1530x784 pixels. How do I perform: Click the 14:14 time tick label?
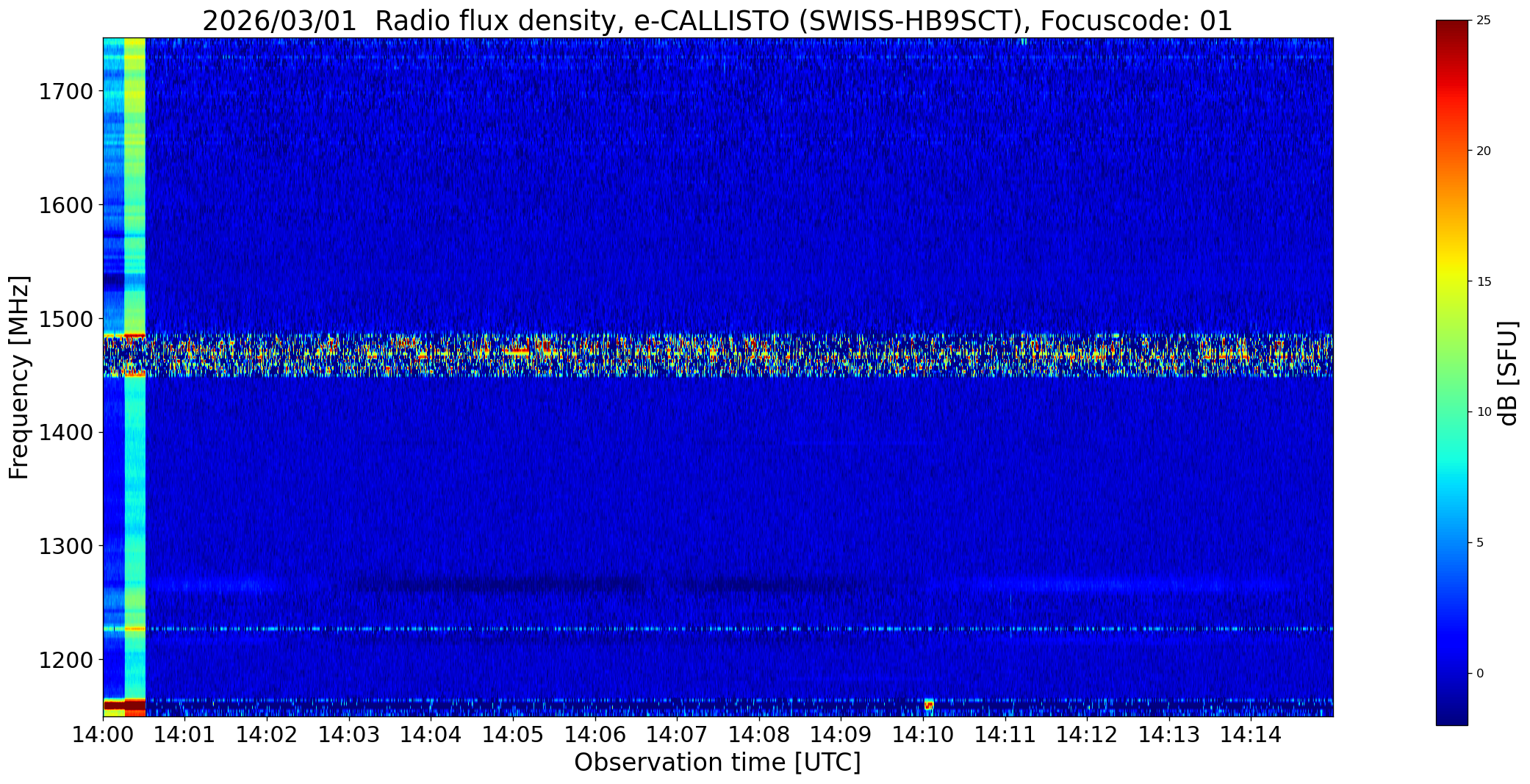(1251, 734)
